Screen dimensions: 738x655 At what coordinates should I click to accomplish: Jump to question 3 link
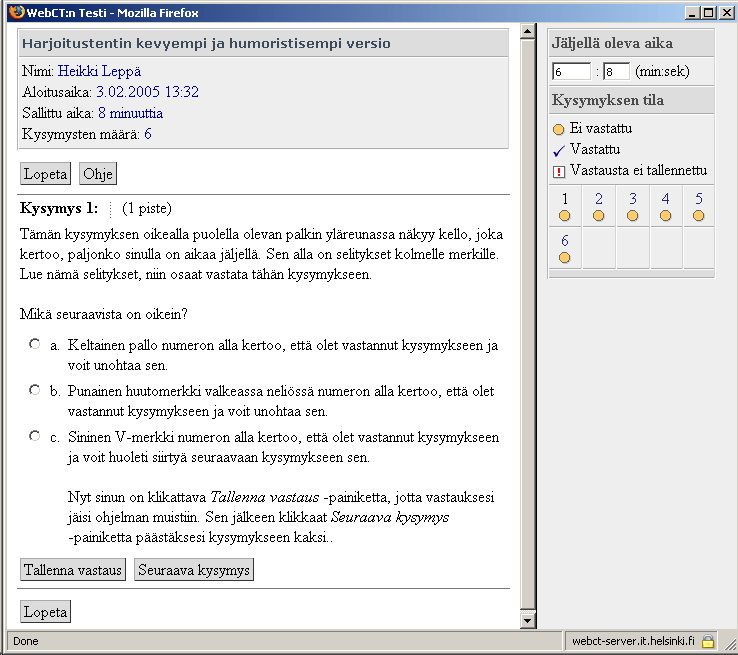pos(633,199)
